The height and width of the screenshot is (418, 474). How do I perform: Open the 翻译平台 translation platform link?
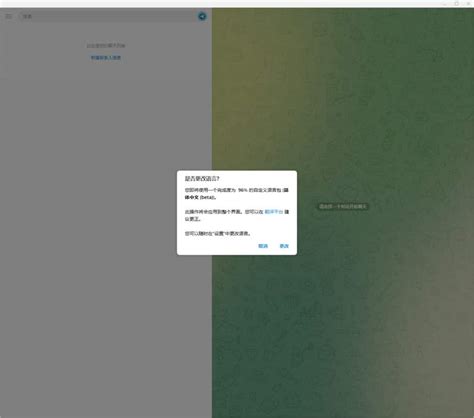pyautogui.click(x=274, y=212)
